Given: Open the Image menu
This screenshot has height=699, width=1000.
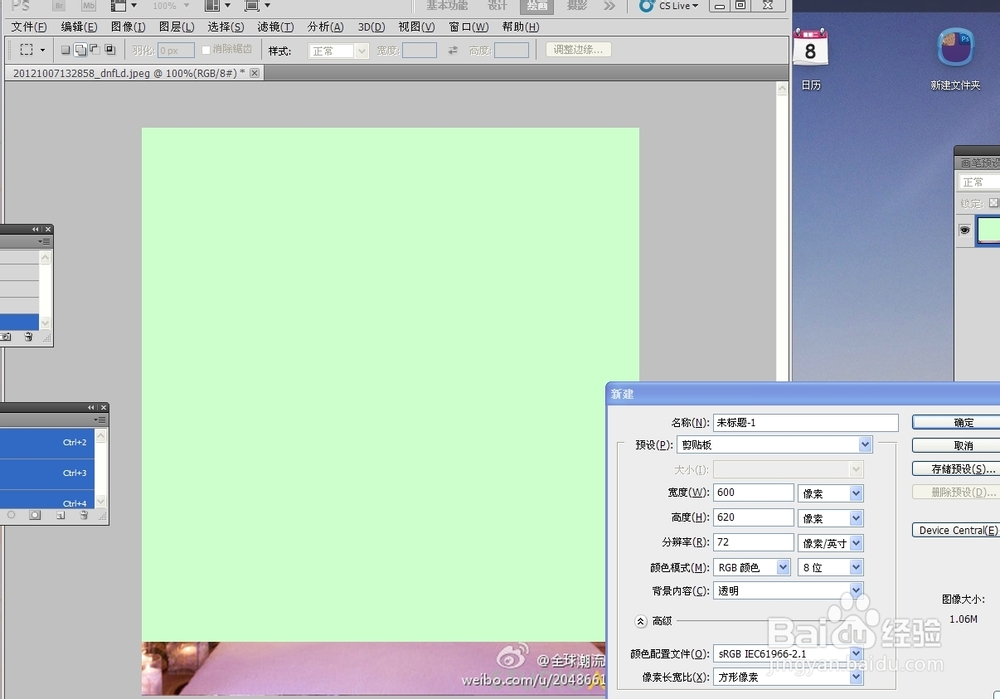Looking at the screenshot, I should pos(128,27).
